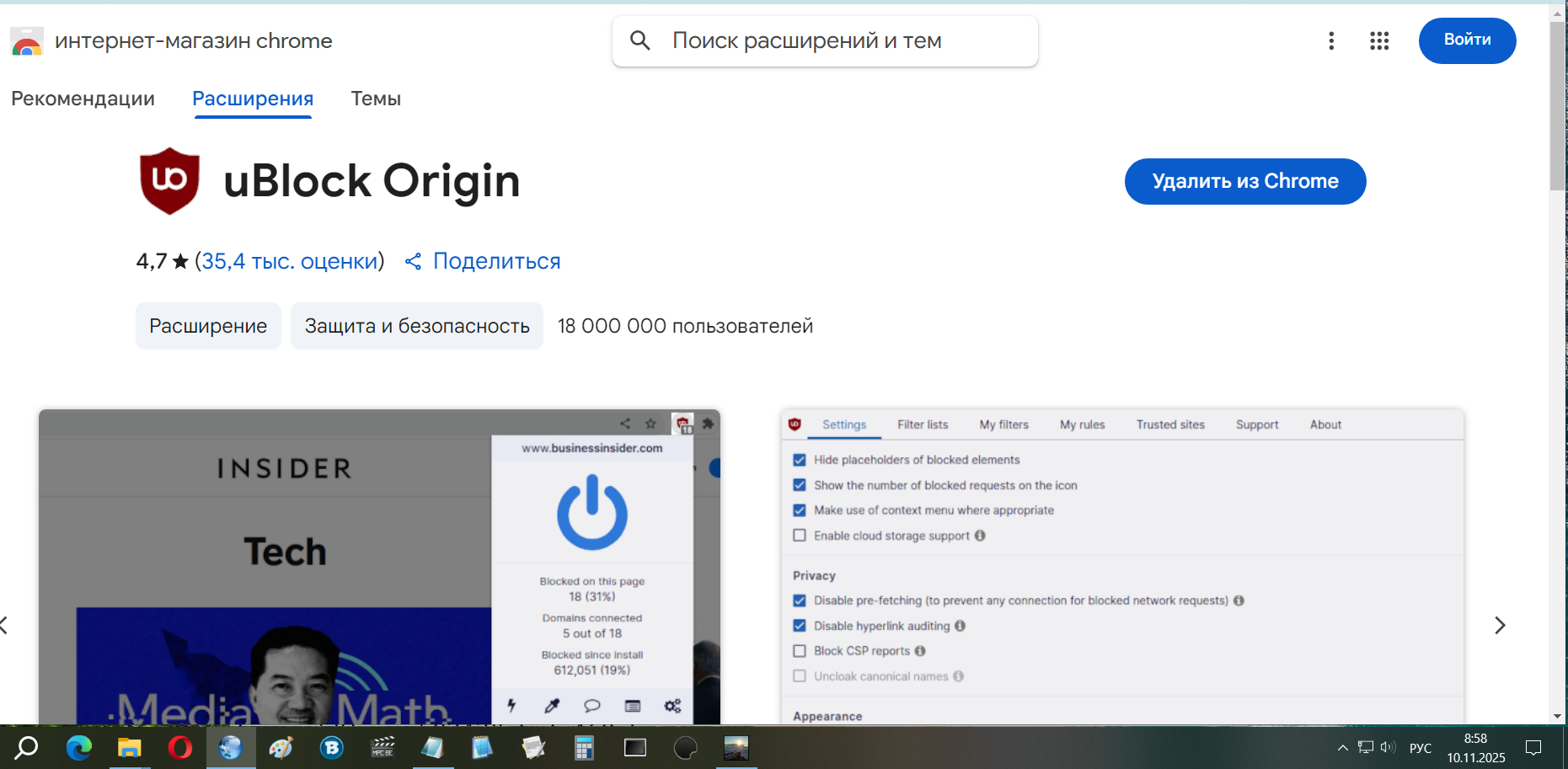Open the three-dot more options menu

(x=1331, y=40)
